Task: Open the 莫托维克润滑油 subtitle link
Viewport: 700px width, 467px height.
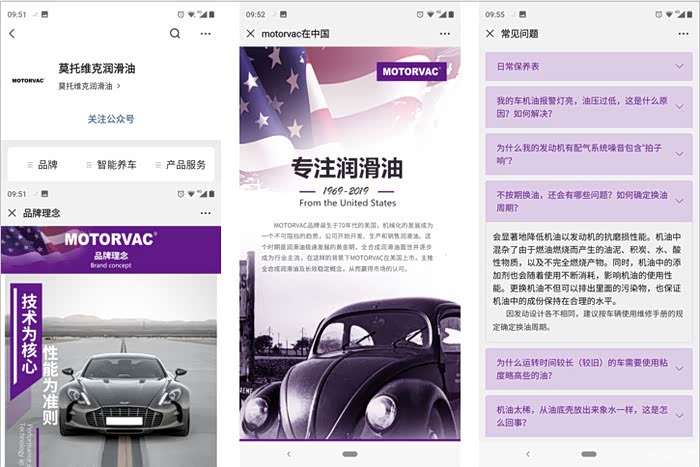Action: pyautogui.click(x=89, y=86)
